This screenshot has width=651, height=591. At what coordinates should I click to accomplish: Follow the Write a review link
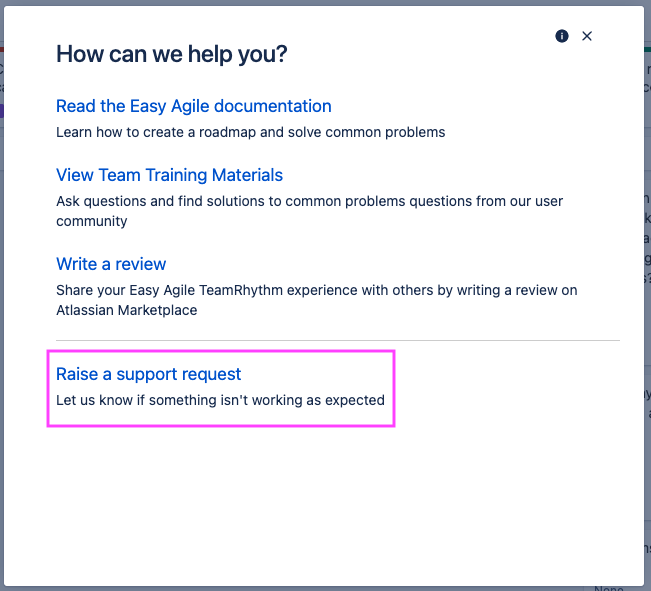[x=111, y=264]
